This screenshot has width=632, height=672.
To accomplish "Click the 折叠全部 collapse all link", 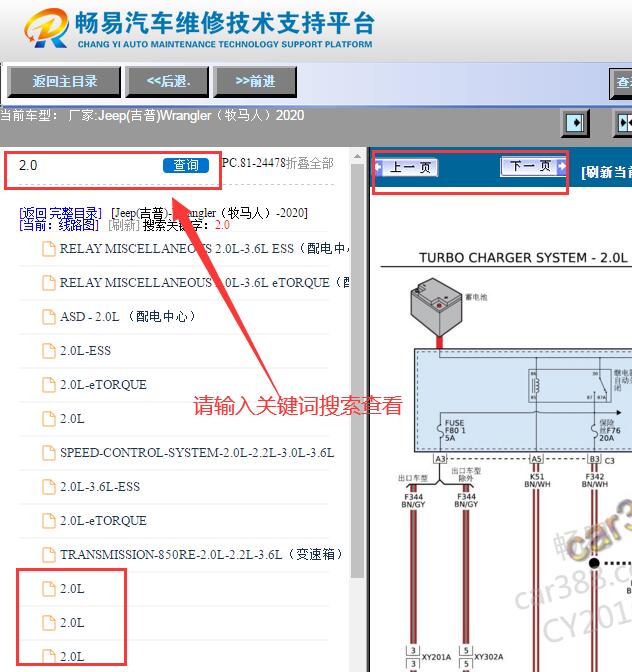I will [x=310, y=163].
